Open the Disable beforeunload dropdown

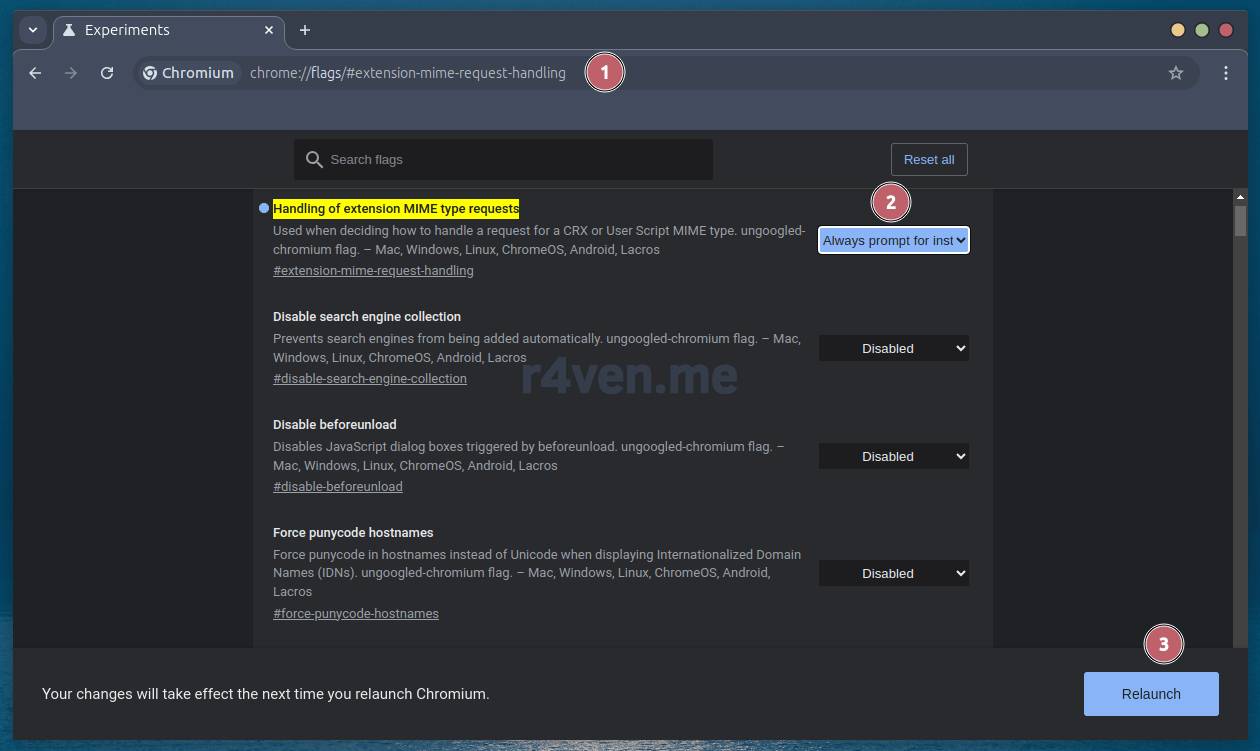pos(893,457)
